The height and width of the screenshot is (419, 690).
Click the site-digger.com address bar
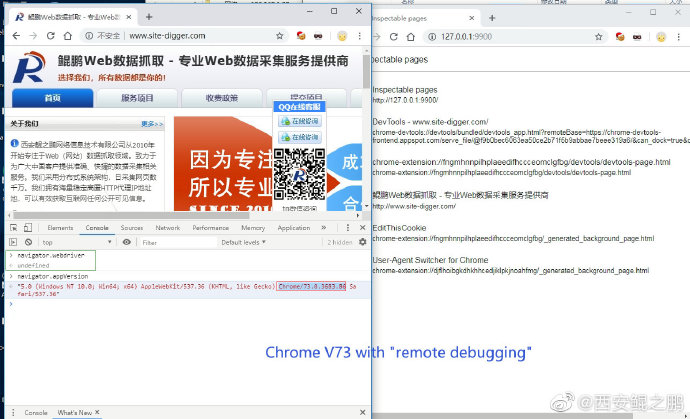click(184, 36)
